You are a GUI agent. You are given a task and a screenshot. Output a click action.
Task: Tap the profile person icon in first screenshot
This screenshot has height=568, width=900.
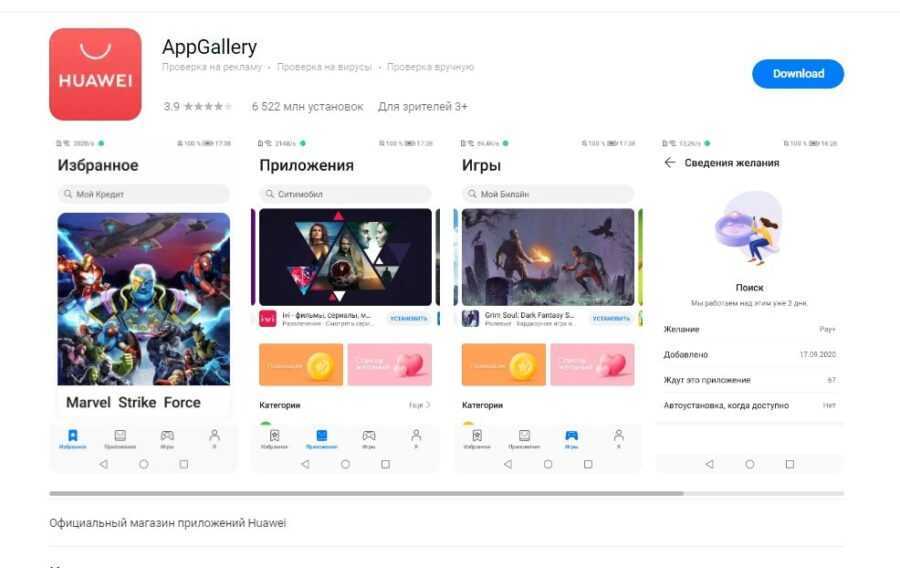[x=215, y=435]
